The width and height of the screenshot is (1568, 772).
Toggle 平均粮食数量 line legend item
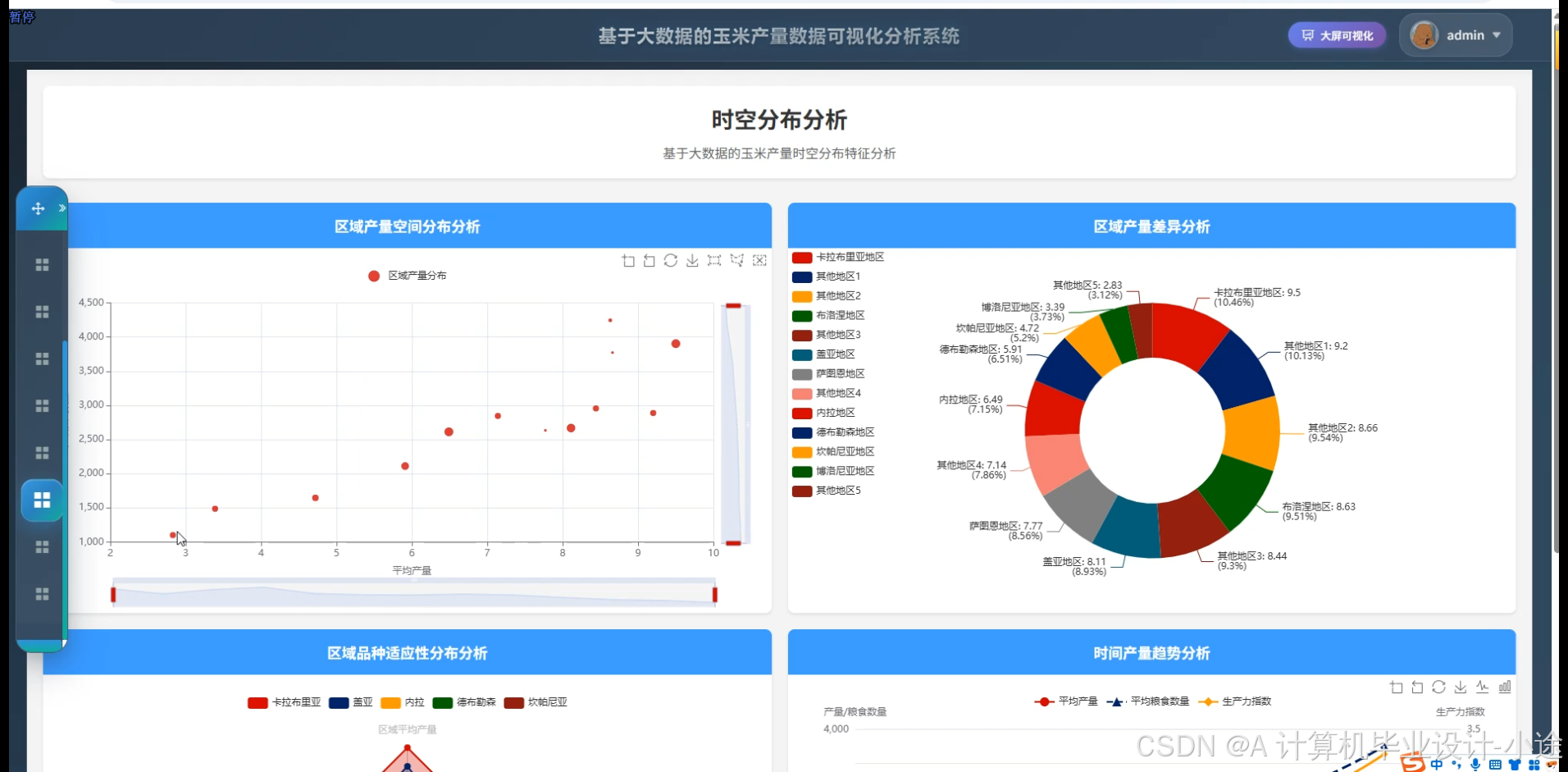pyautogui.click(x=1147, y=701)
